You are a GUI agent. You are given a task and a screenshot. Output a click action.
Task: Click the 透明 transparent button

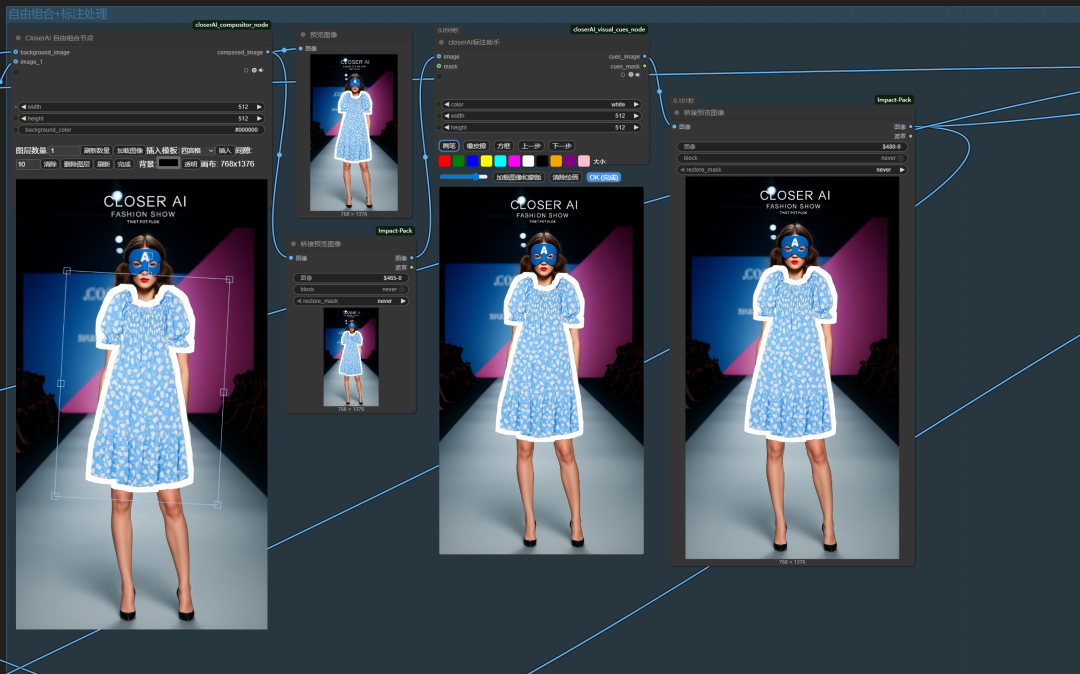[x=191, y=164]
